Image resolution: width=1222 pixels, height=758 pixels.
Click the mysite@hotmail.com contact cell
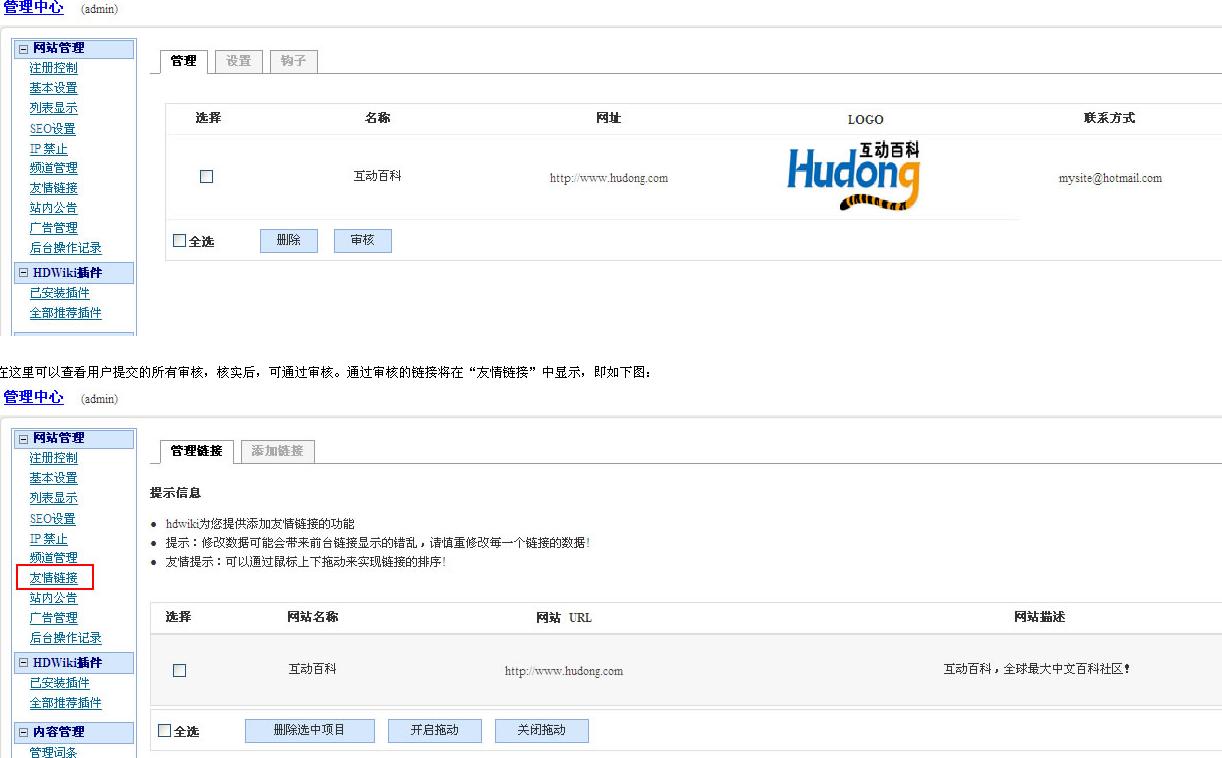[x=1110, y=178]
